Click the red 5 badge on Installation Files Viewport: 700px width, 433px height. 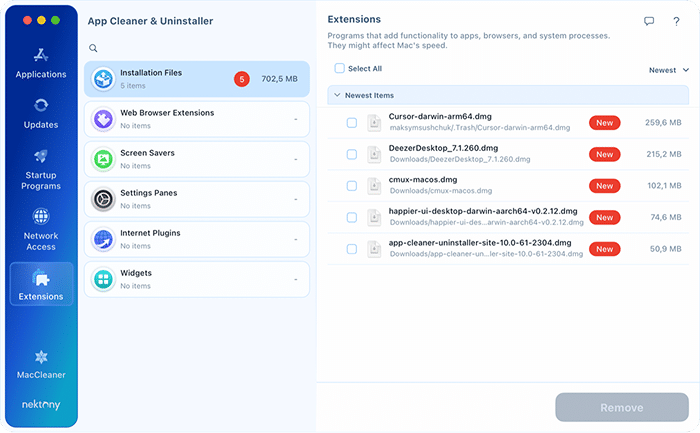coord(242,79)
